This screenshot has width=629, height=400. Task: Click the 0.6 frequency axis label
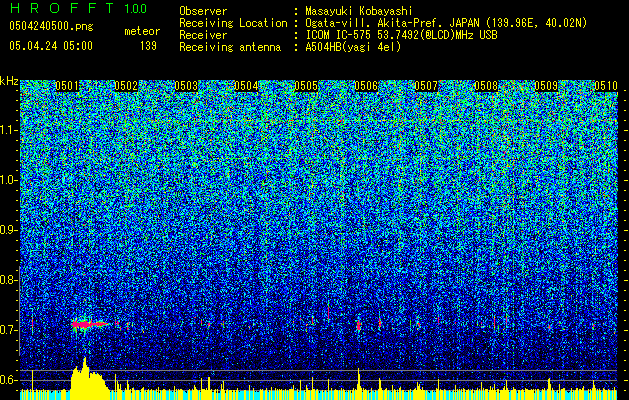click(x=9, y=380)
